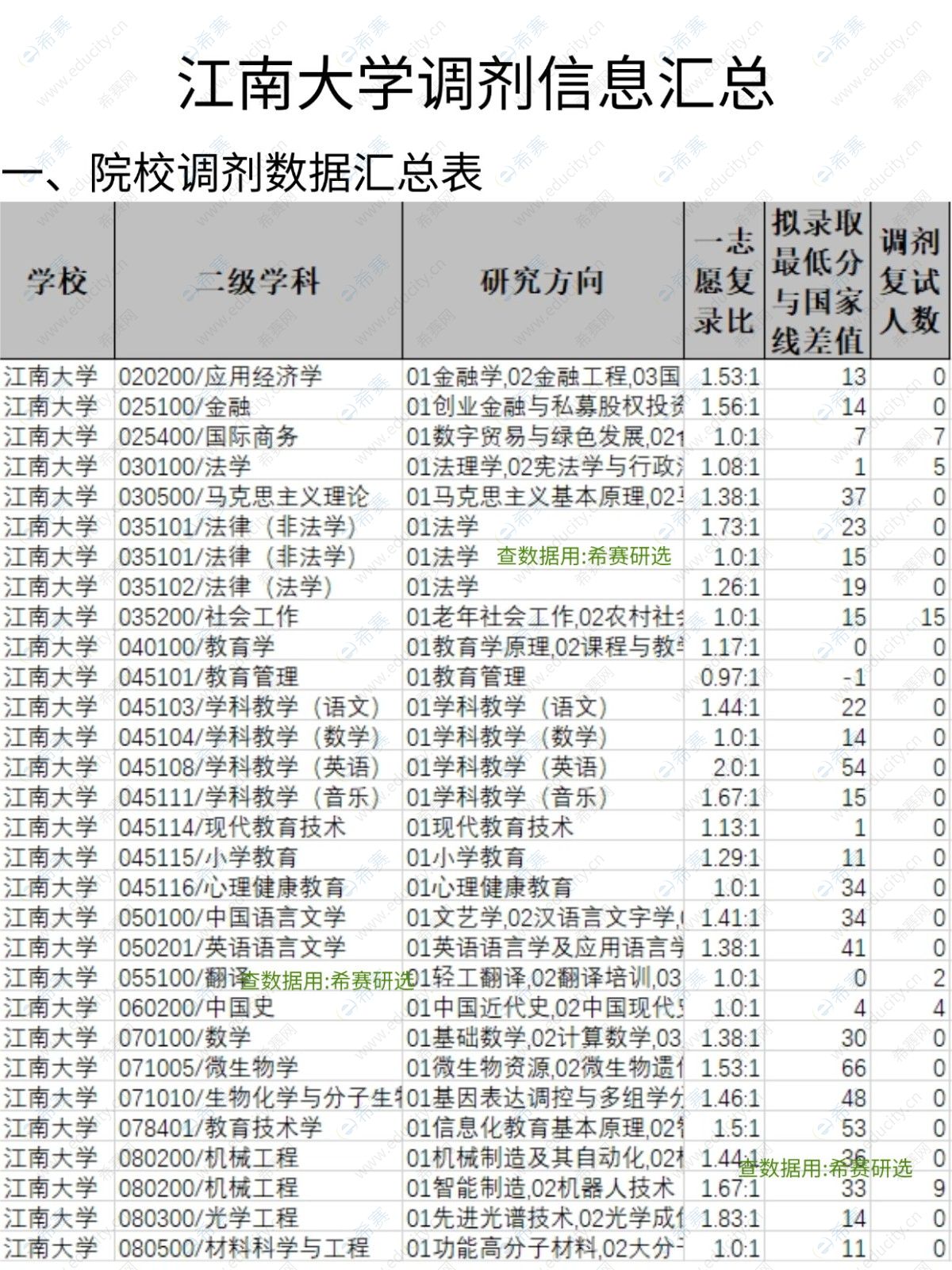The image size is (952, 1270).
Task: Click the 045108/学科教学（英语） subject cell
Action: coord(249,768)
